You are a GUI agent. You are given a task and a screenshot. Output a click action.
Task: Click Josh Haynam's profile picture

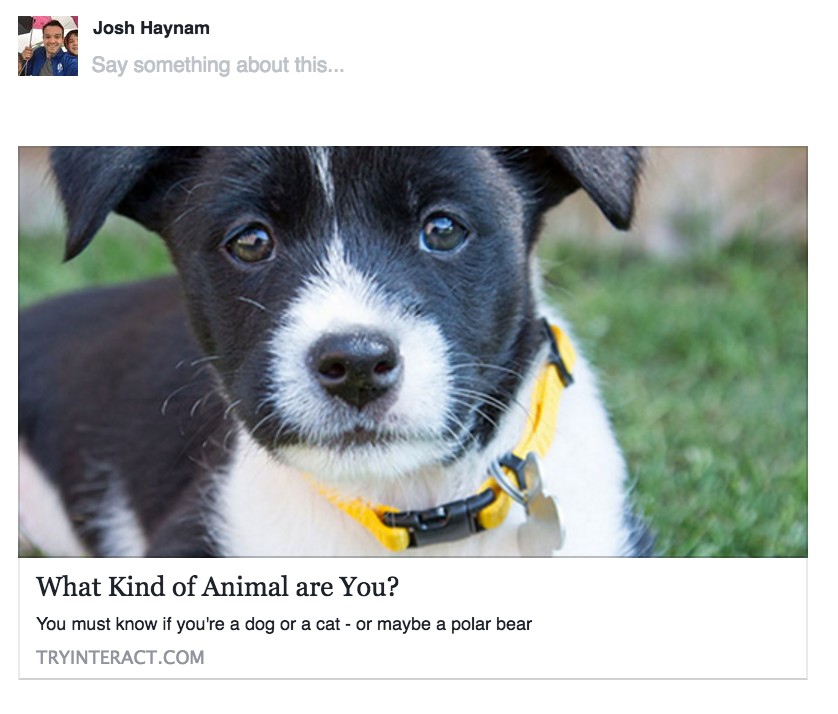coord(48,46)
